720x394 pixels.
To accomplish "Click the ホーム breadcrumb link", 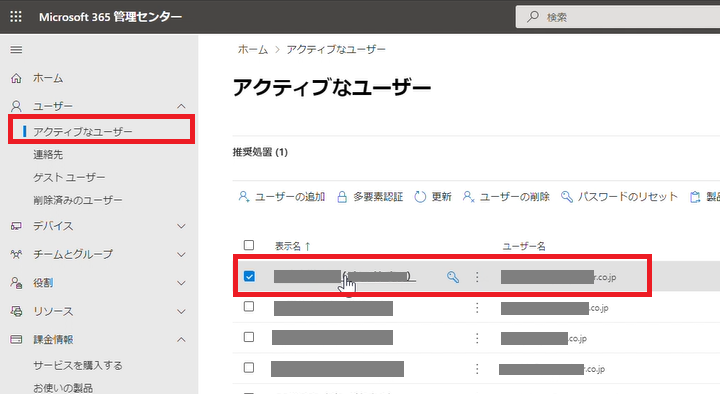I will pos(253,50).
